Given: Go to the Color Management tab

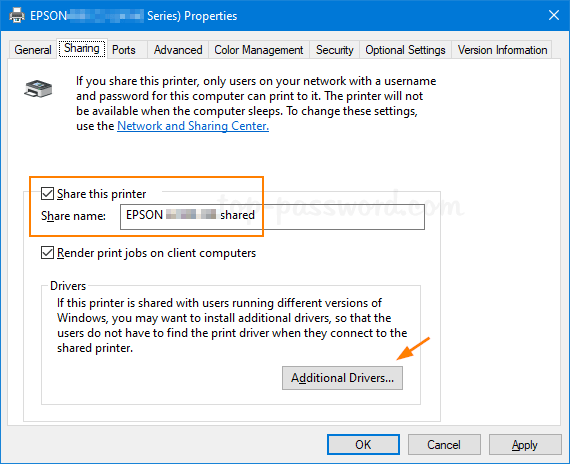Looking at the screenshot, I should [258, 50].
